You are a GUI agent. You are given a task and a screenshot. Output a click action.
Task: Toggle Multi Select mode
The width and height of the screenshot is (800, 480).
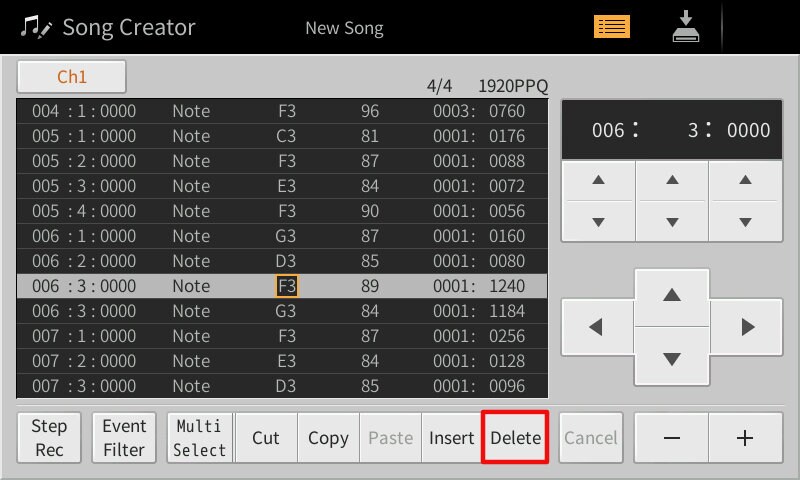pos(200,438)
